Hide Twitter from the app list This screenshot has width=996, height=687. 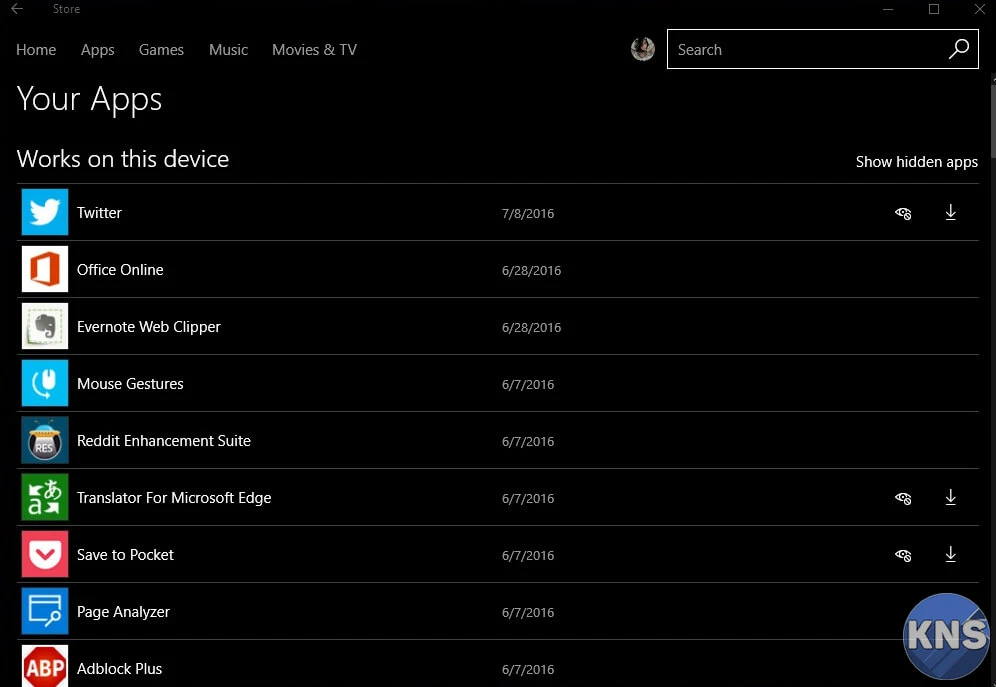coord(903,213)
